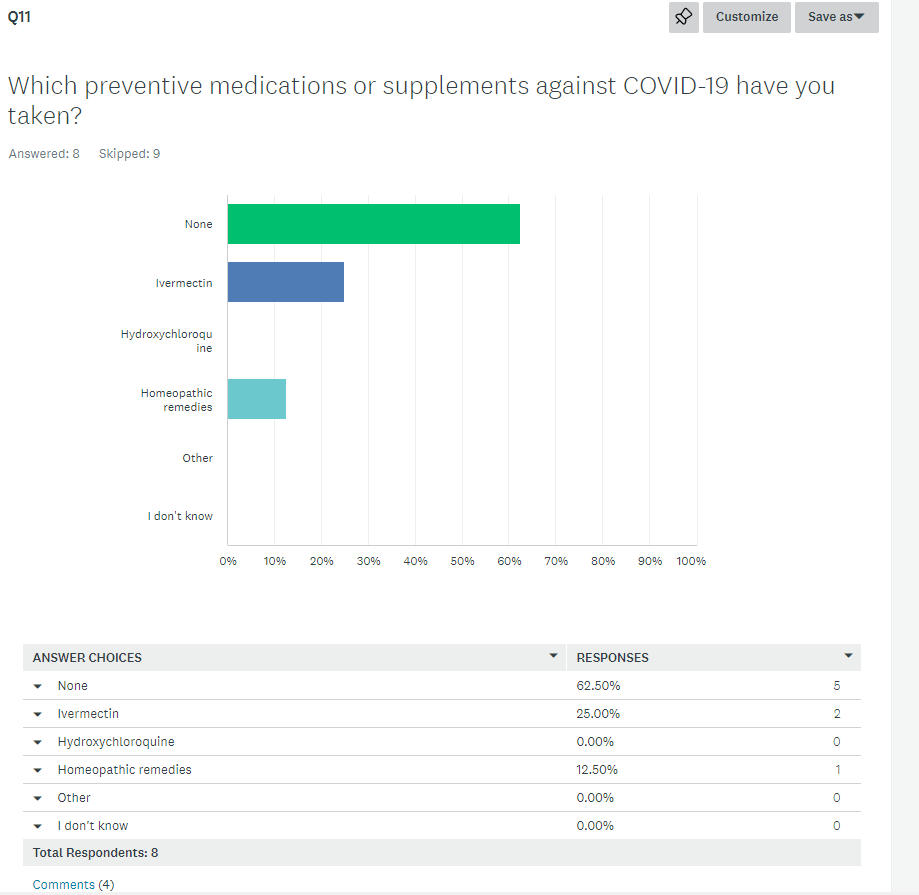Click the Answered: 8 count text
This screenshot has width=919, height=895.
44,154
